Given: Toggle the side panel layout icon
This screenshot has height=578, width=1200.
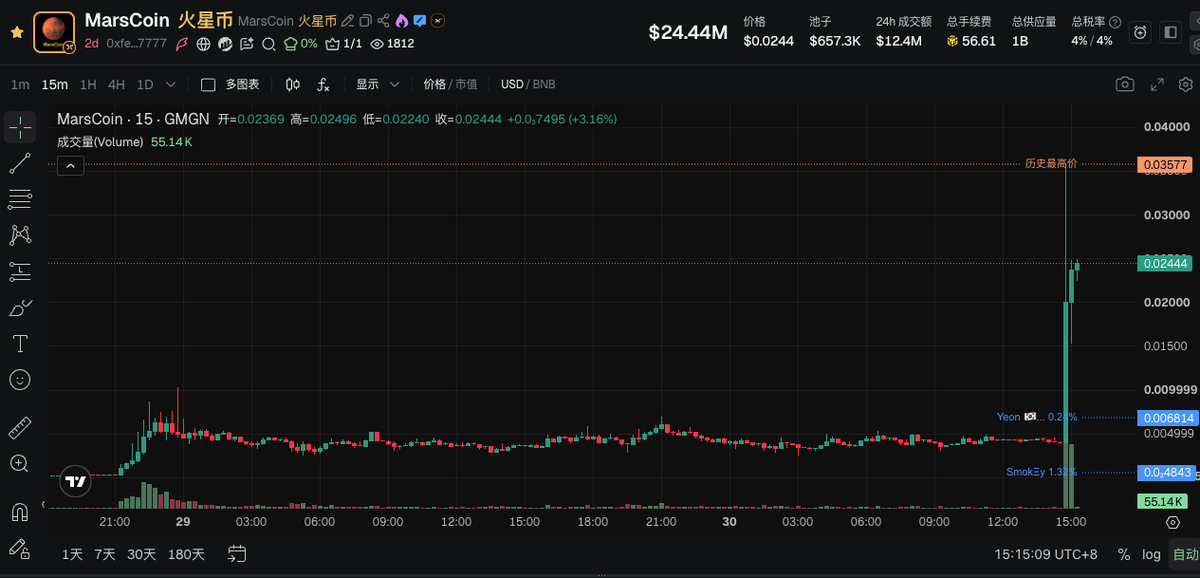Looking at the screenshot, I should coord(1170,32).
